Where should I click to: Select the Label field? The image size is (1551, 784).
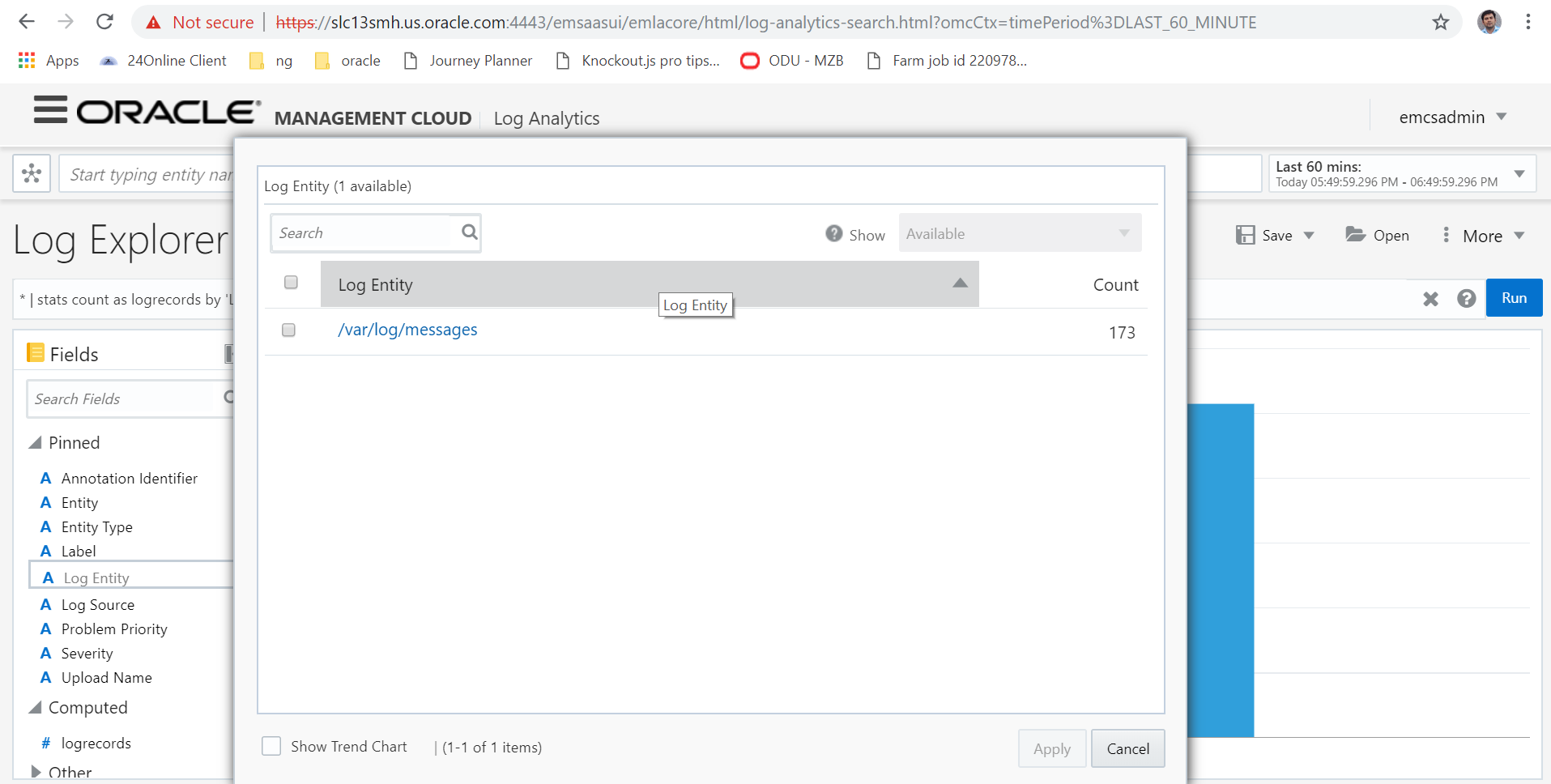coord(79,552)
